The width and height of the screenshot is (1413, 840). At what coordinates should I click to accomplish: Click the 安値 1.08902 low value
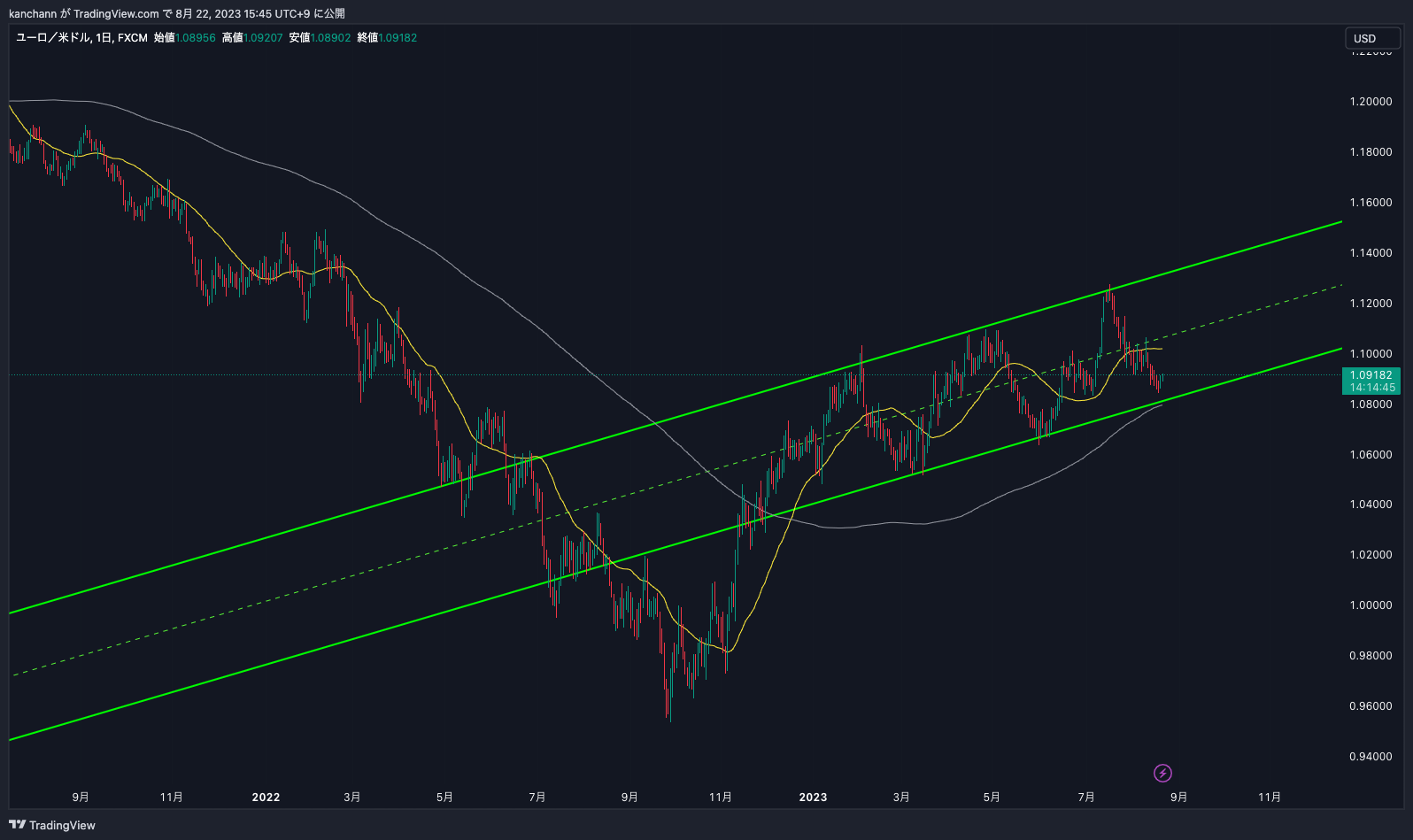click(320, 38)
